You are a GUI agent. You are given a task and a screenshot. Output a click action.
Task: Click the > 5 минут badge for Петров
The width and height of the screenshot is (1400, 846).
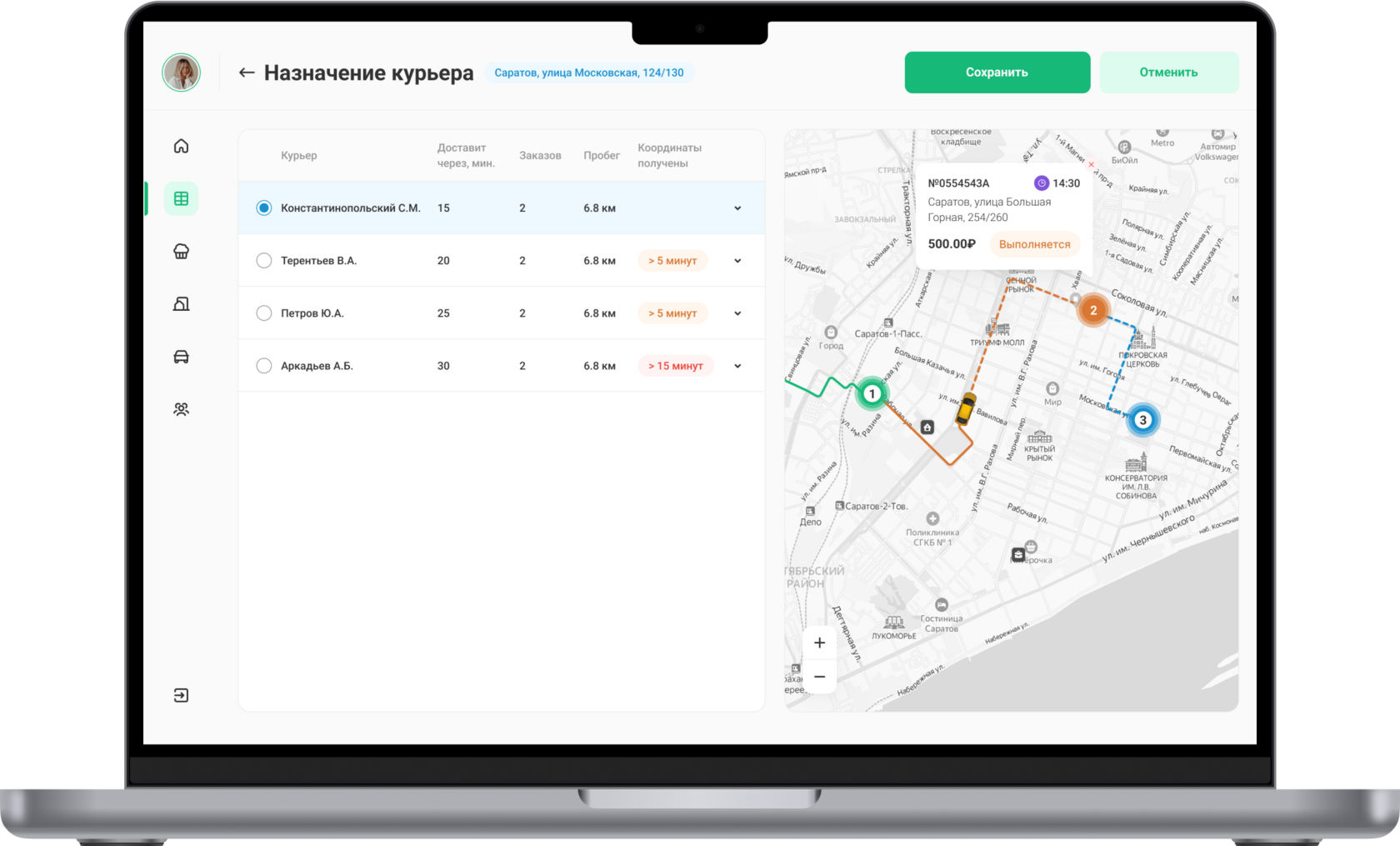(672, 313)
